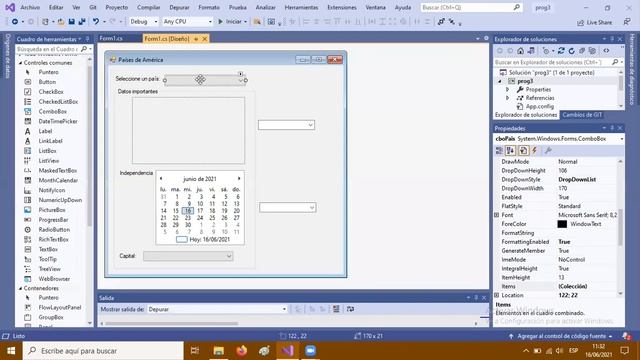This screenshot has height=360, width=640.
Task: Click the (Colección) Items property value
Action: point(573,286)
